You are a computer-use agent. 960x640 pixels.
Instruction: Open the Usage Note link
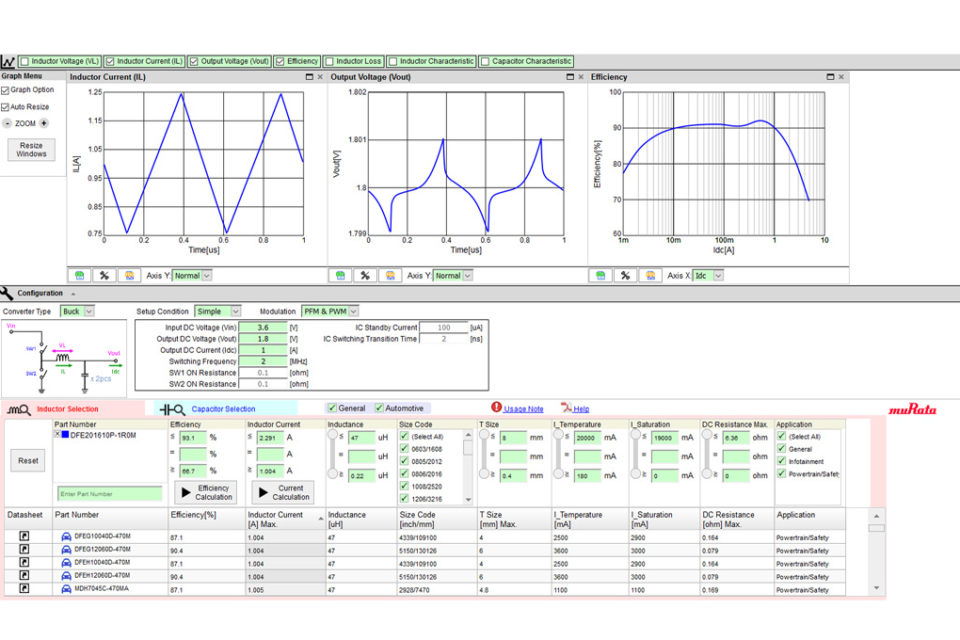point(523,409)
